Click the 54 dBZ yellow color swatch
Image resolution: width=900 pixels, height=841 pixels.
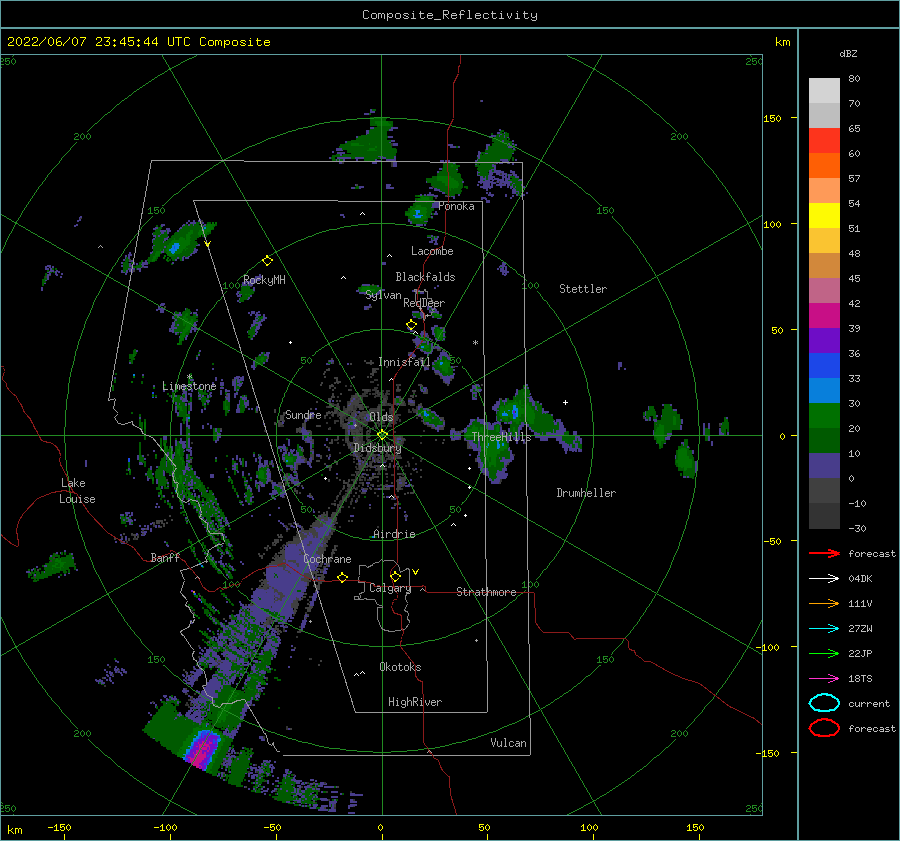click(824, 216)
